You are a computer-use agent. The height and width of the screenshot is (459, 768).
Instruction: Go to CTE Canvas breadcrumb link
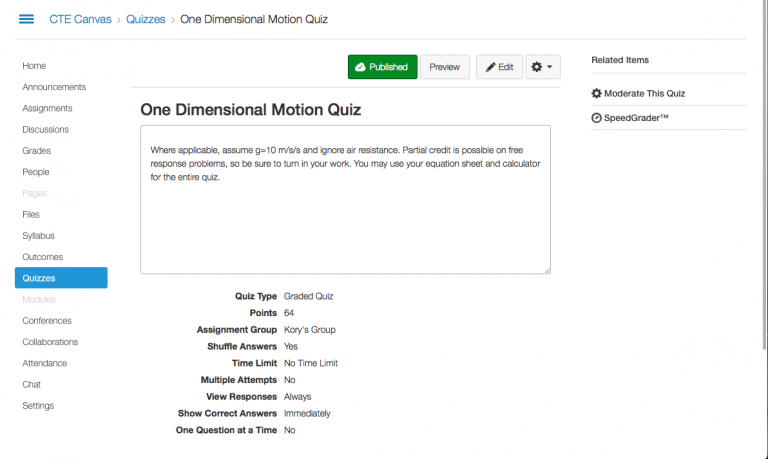pos(80,19)
